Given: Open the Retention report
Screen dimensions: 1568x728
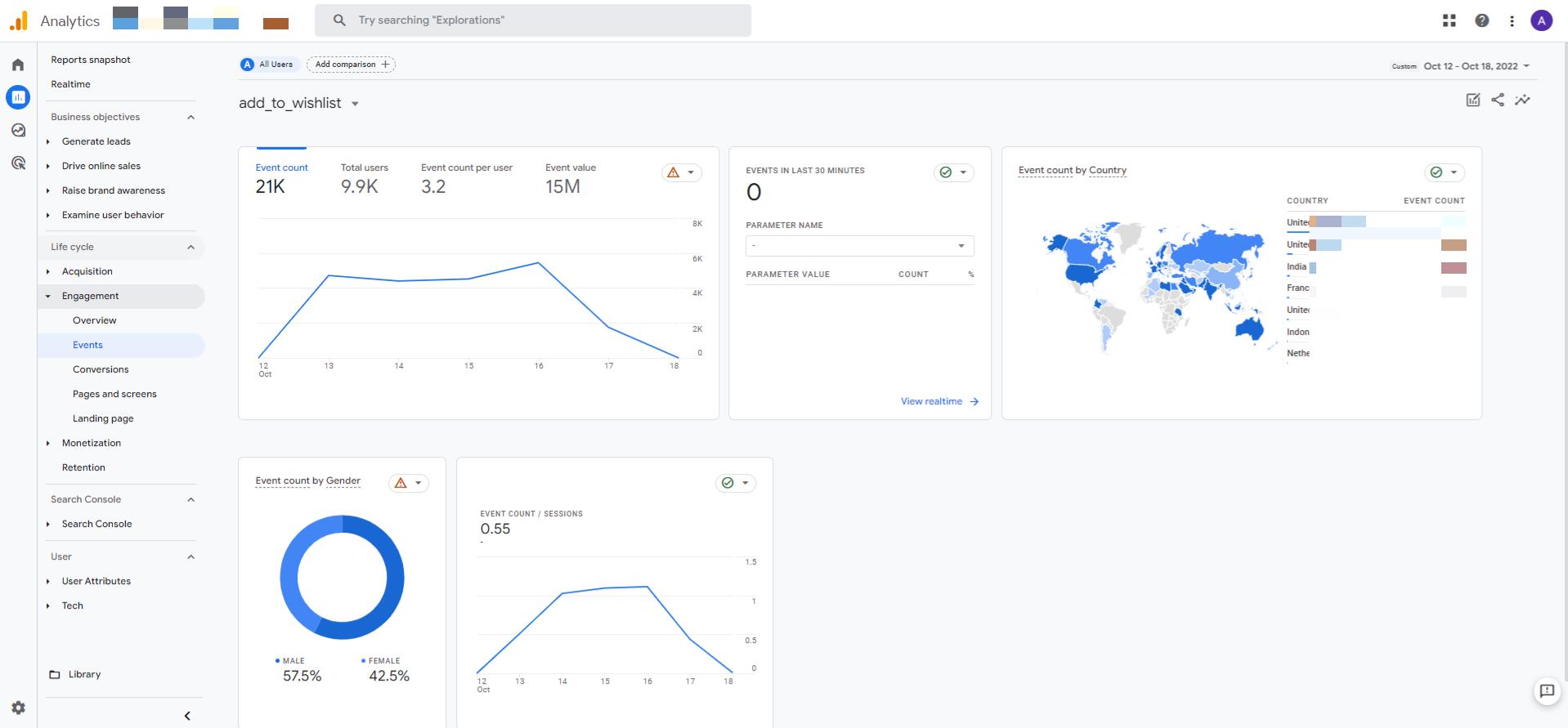Looking at the screenshot, I should click(x=83, y=467).
